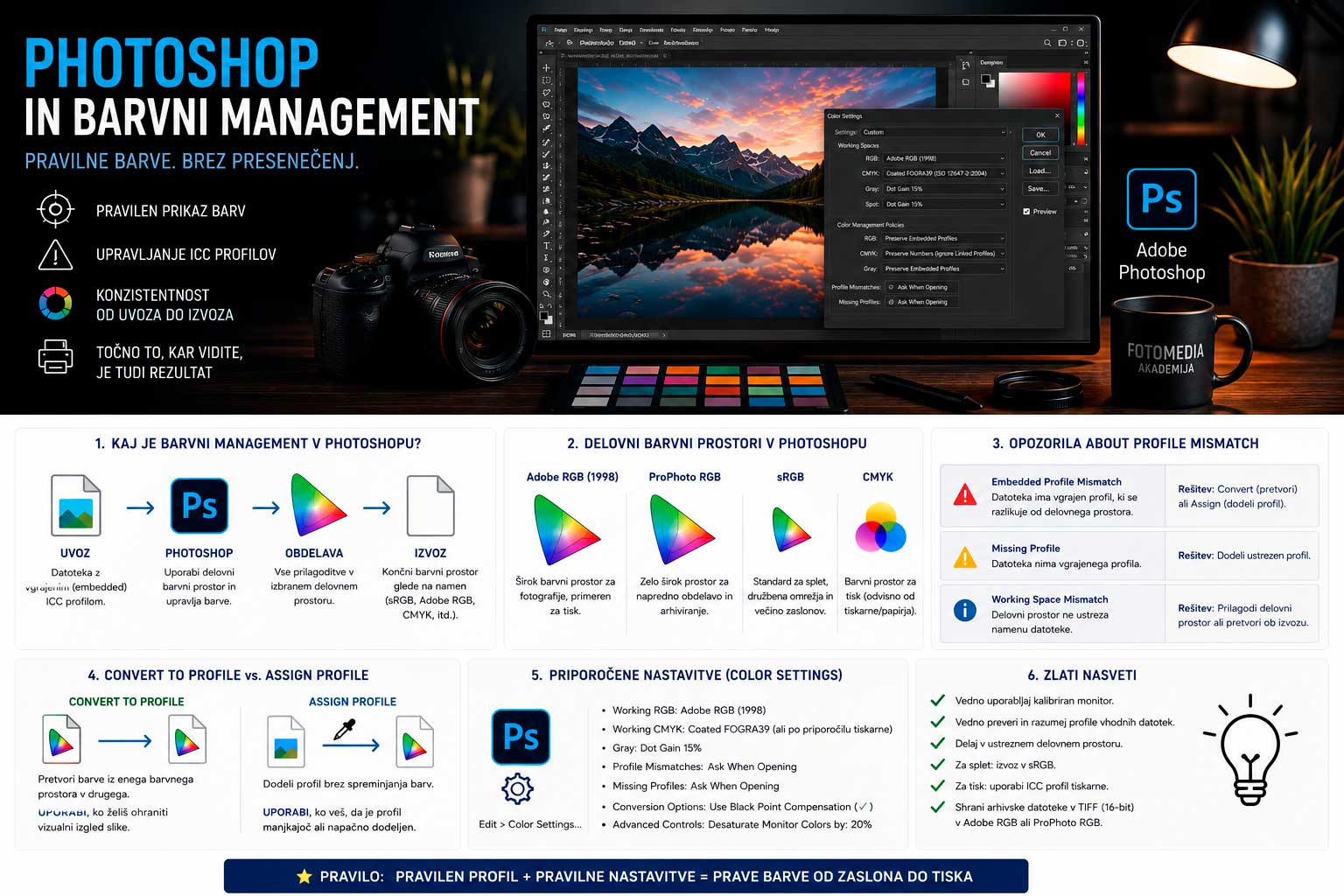
Task: Click the vertical rainbow hue slider
Action: [1081, 108]
